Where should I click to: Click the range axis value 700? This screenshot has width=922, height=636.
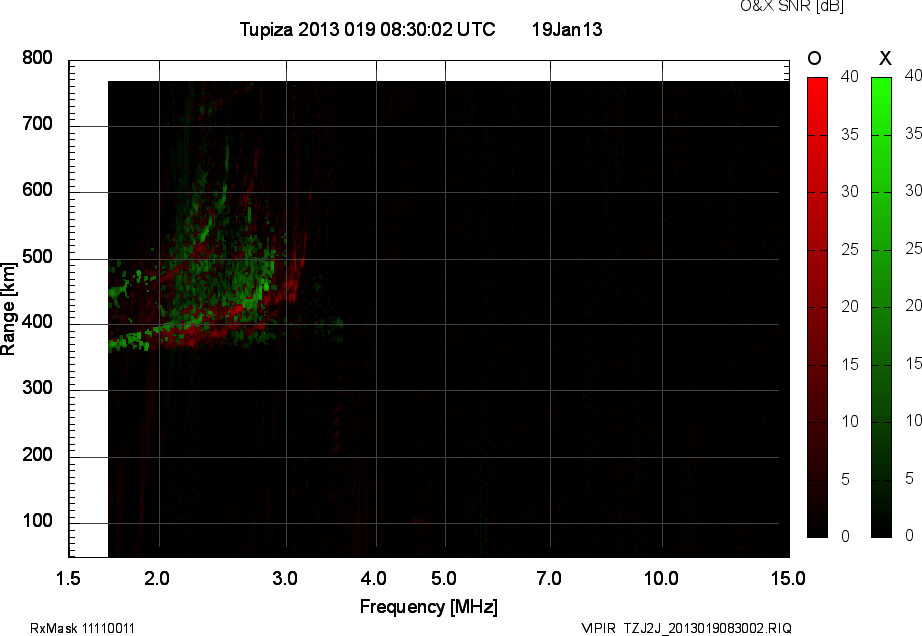[x=37, y=123]
